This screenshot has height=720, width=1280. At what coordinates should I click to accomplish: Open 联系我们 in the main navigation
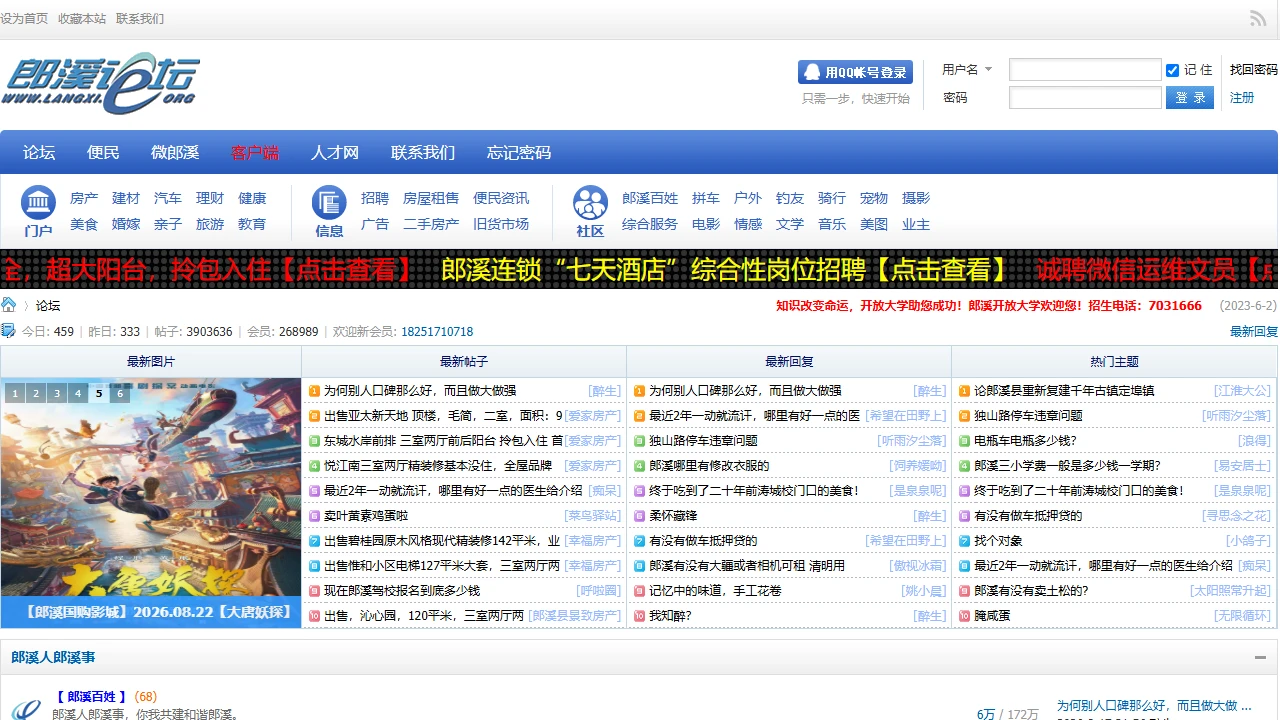[x=423, y=153]
